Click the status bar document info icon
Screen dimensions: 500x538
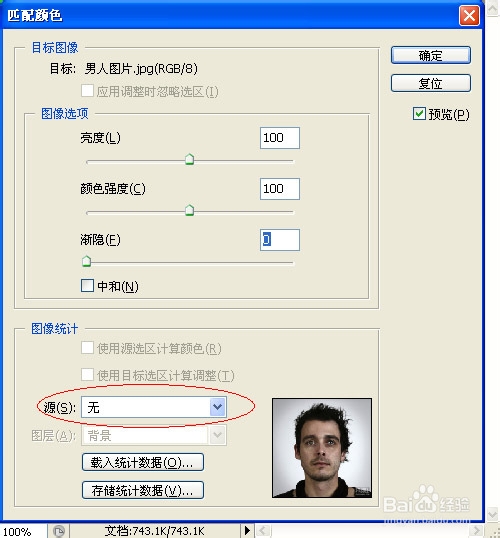[59, 531]
